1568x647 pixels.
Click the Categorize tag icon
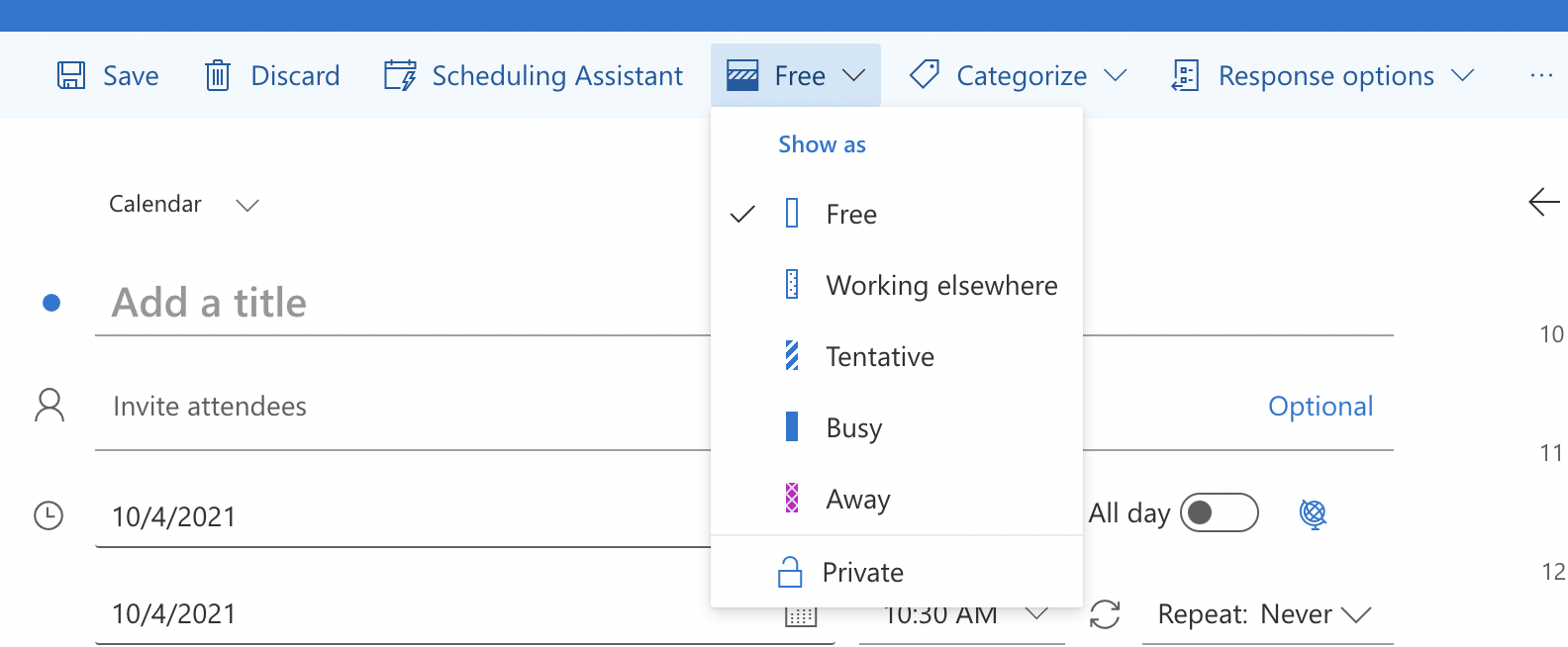coord(925,75)
